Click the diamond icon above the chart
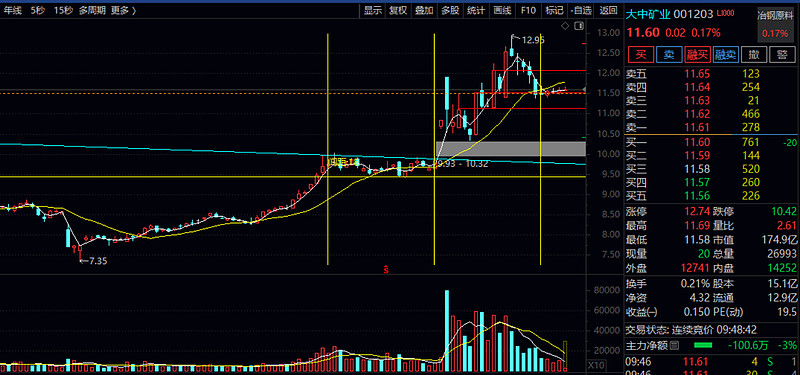 566,26
